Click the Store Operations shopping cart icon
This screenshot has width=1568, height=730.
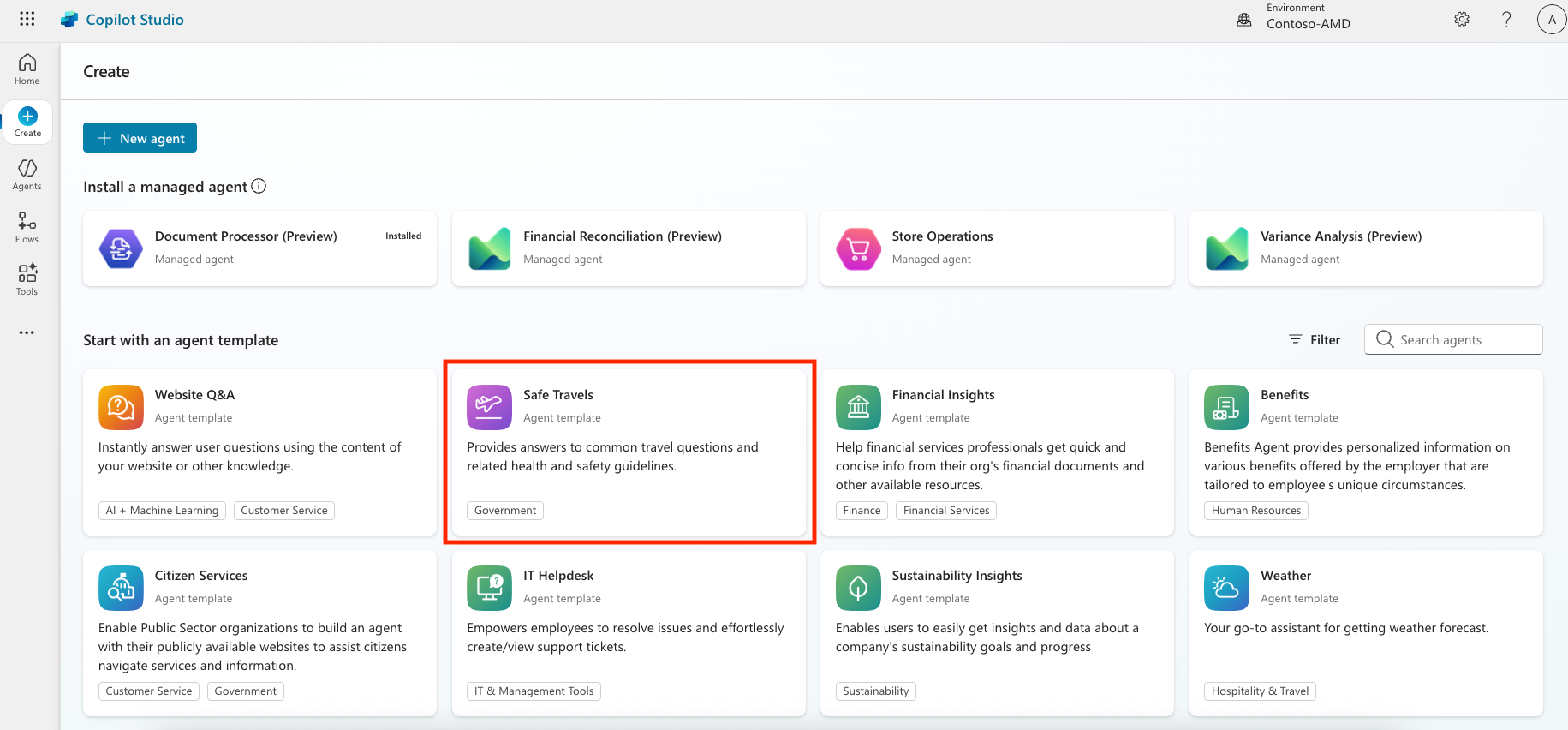click(858, 248)
